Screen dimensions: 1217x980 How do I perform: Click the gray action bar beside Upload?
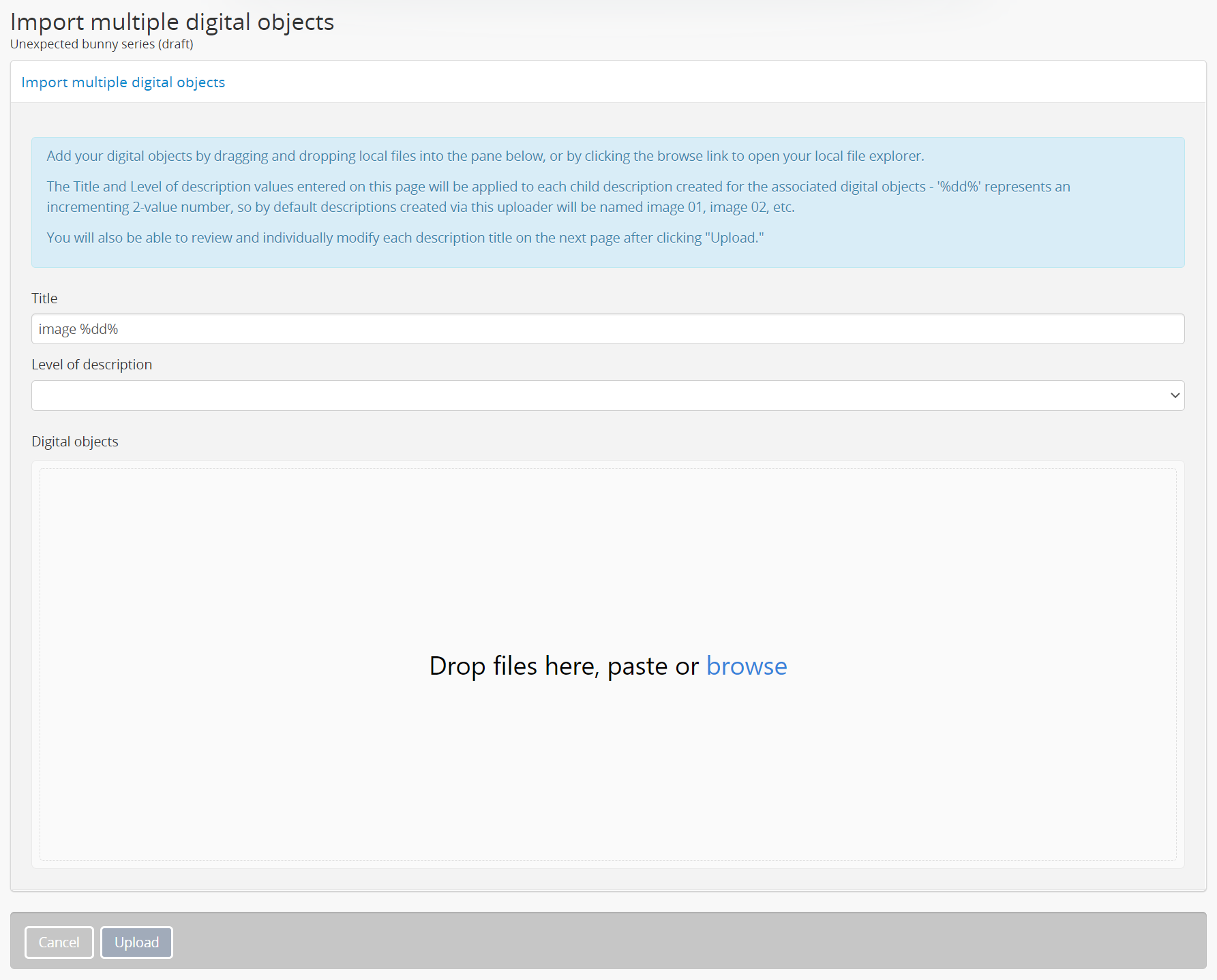click(682, 942)
